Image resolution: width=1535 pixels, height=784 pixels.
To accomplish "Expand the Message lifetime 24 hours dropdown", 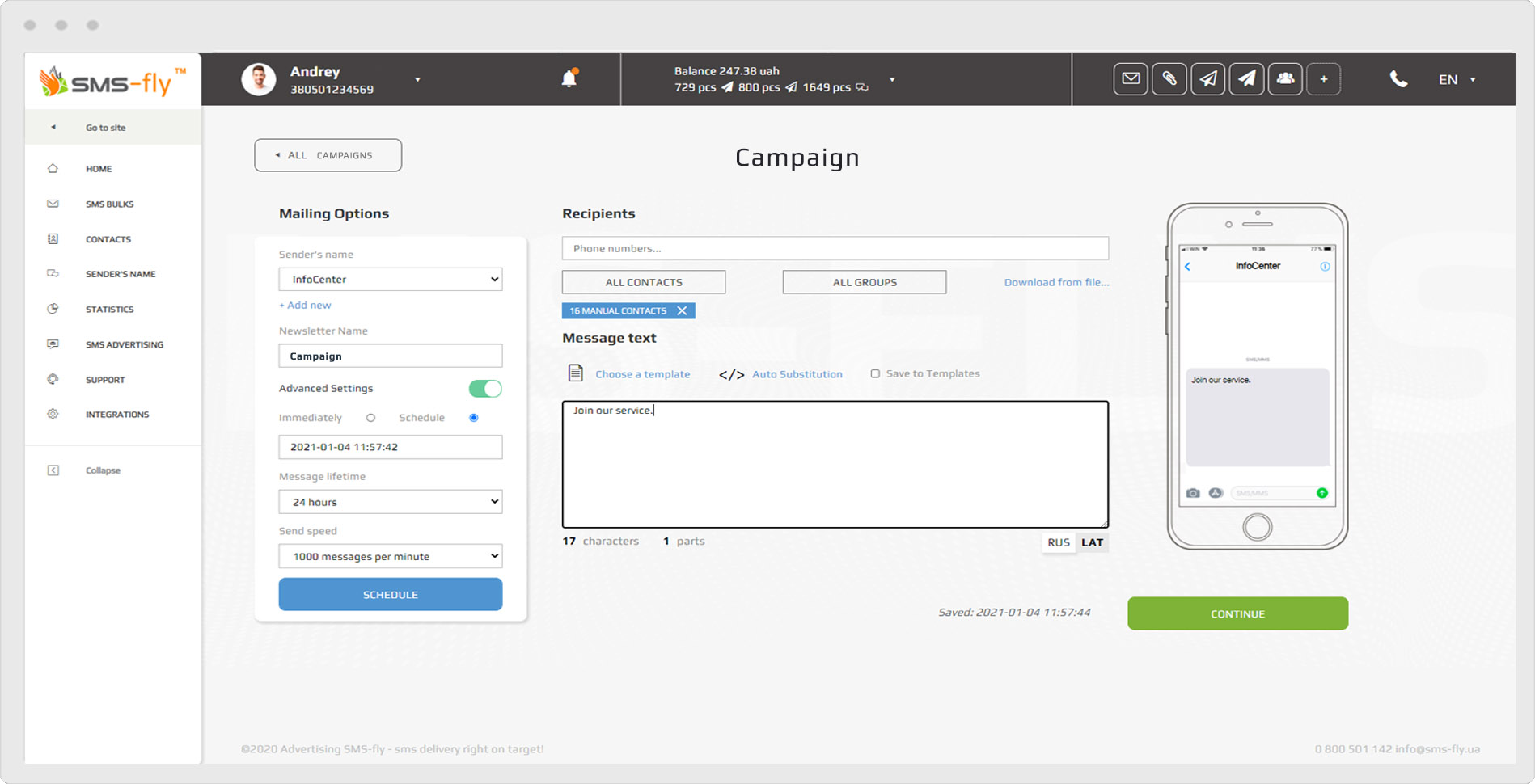I will [391, 502].
